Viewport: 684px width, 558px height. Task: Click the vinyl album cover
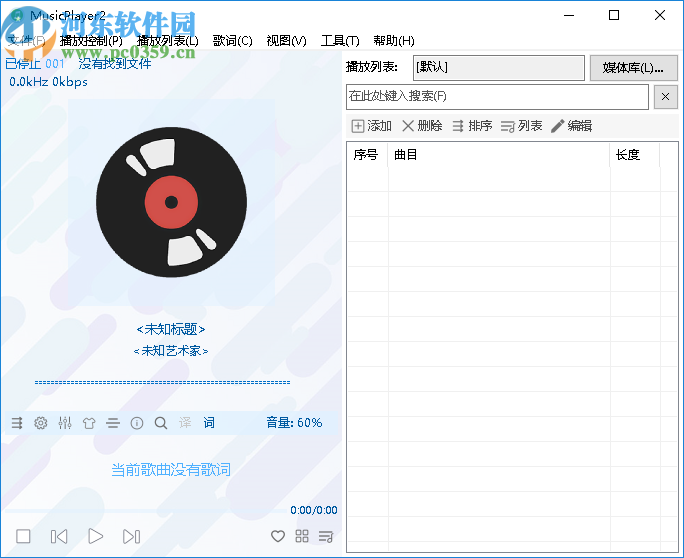coord(171,202)
